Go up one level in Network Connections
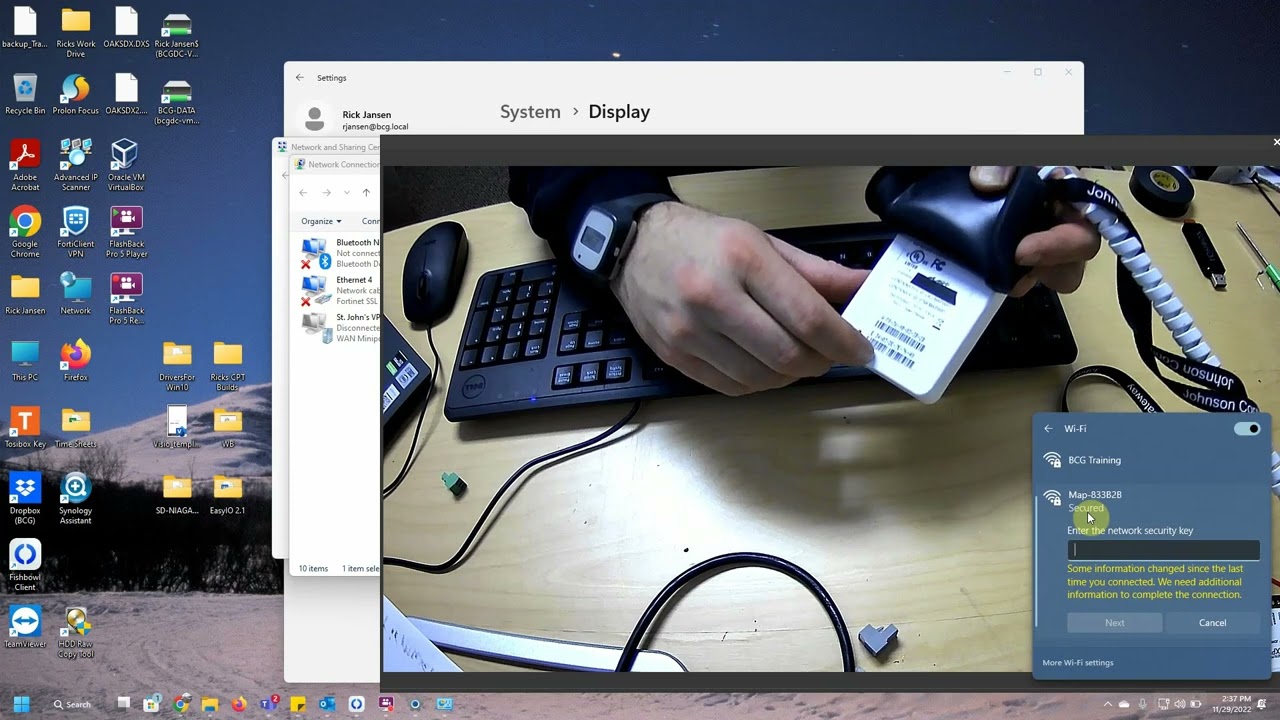This screenshot has height=720, width=1280. click(x=366, y=193)
